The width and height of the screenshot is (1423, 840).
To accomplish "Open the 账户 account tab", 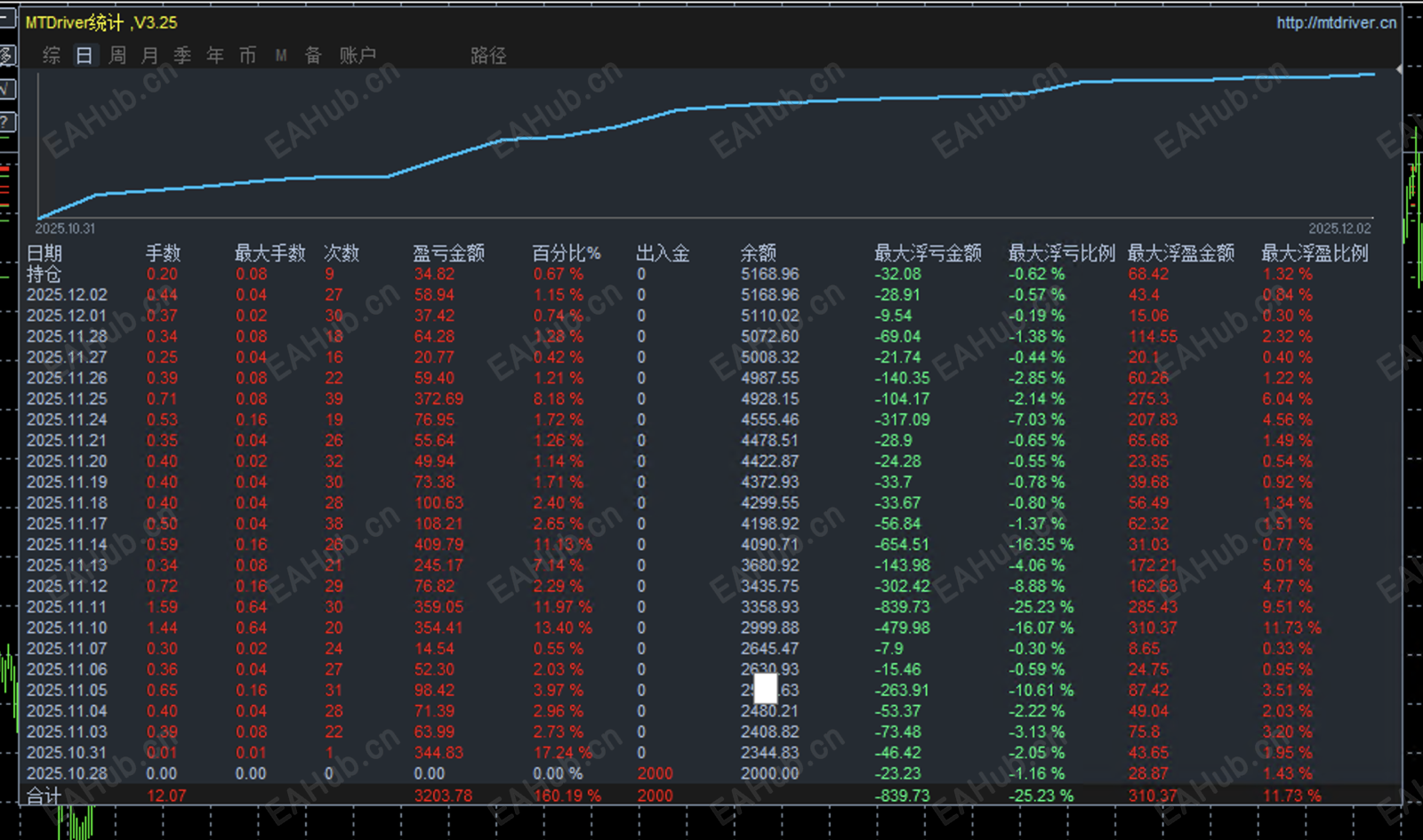I will (358, 55).
